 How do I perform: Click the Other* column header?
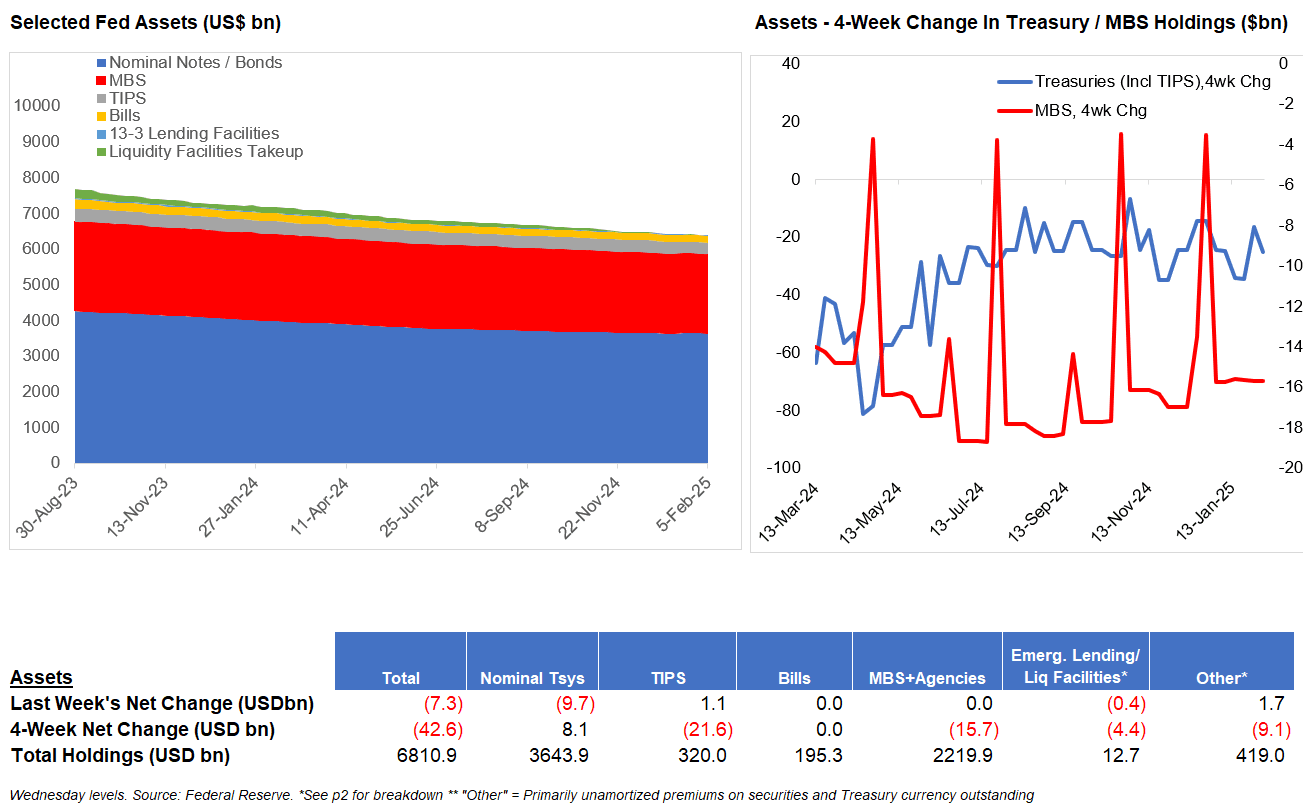(1221, 678)
